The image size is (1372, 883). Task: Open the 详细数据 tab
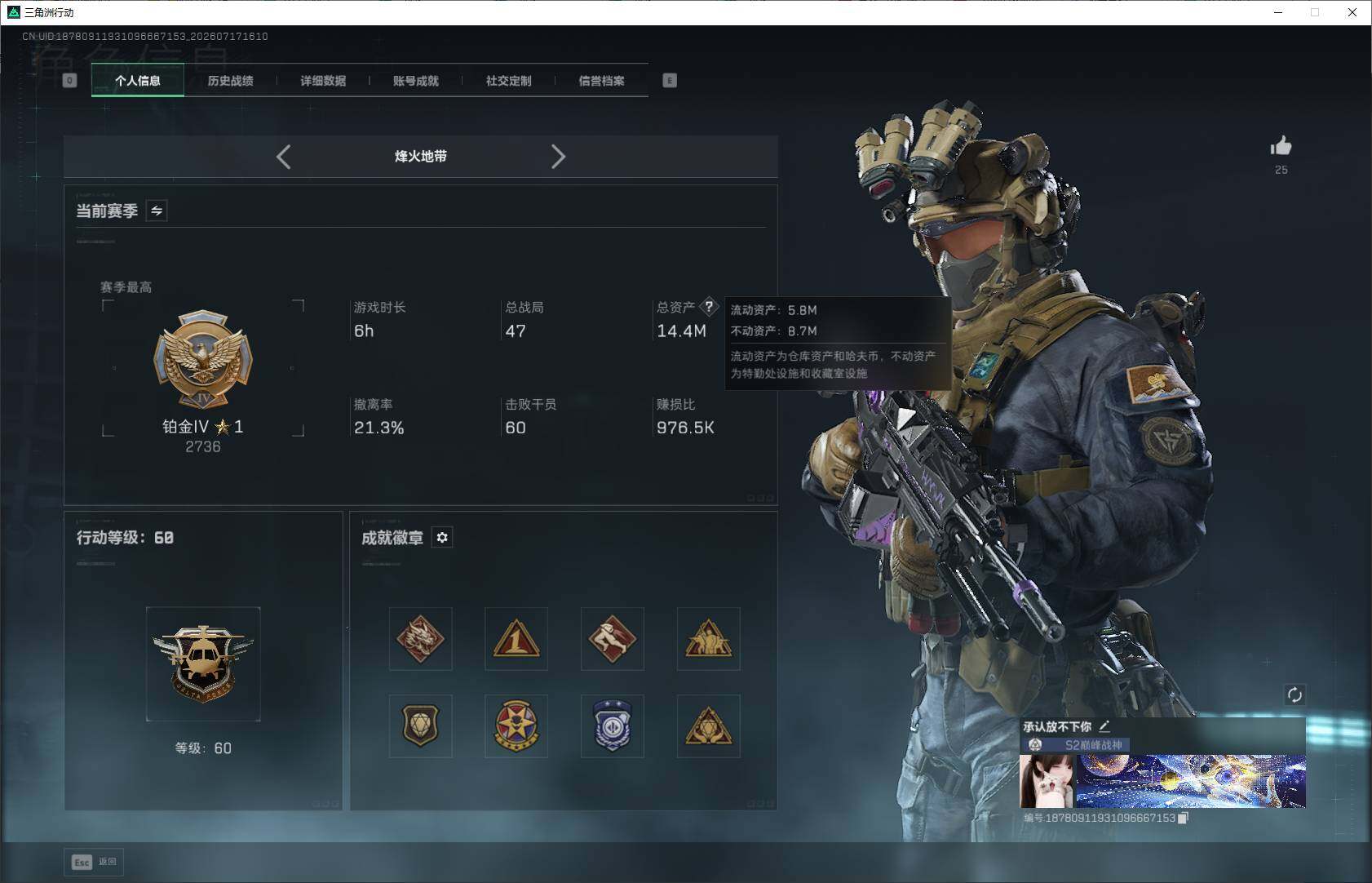coord(323,81)
